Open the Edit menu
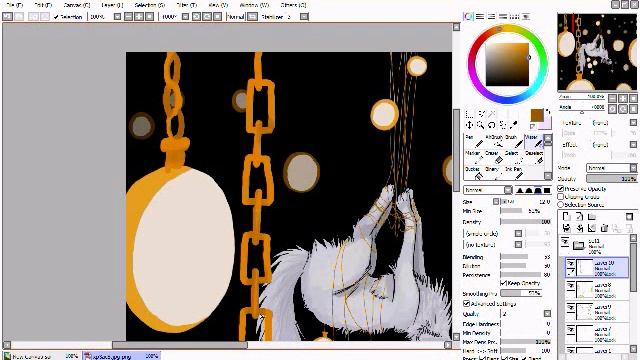The width and height of the screenshot is (640, 360). (x=43, y=5)
